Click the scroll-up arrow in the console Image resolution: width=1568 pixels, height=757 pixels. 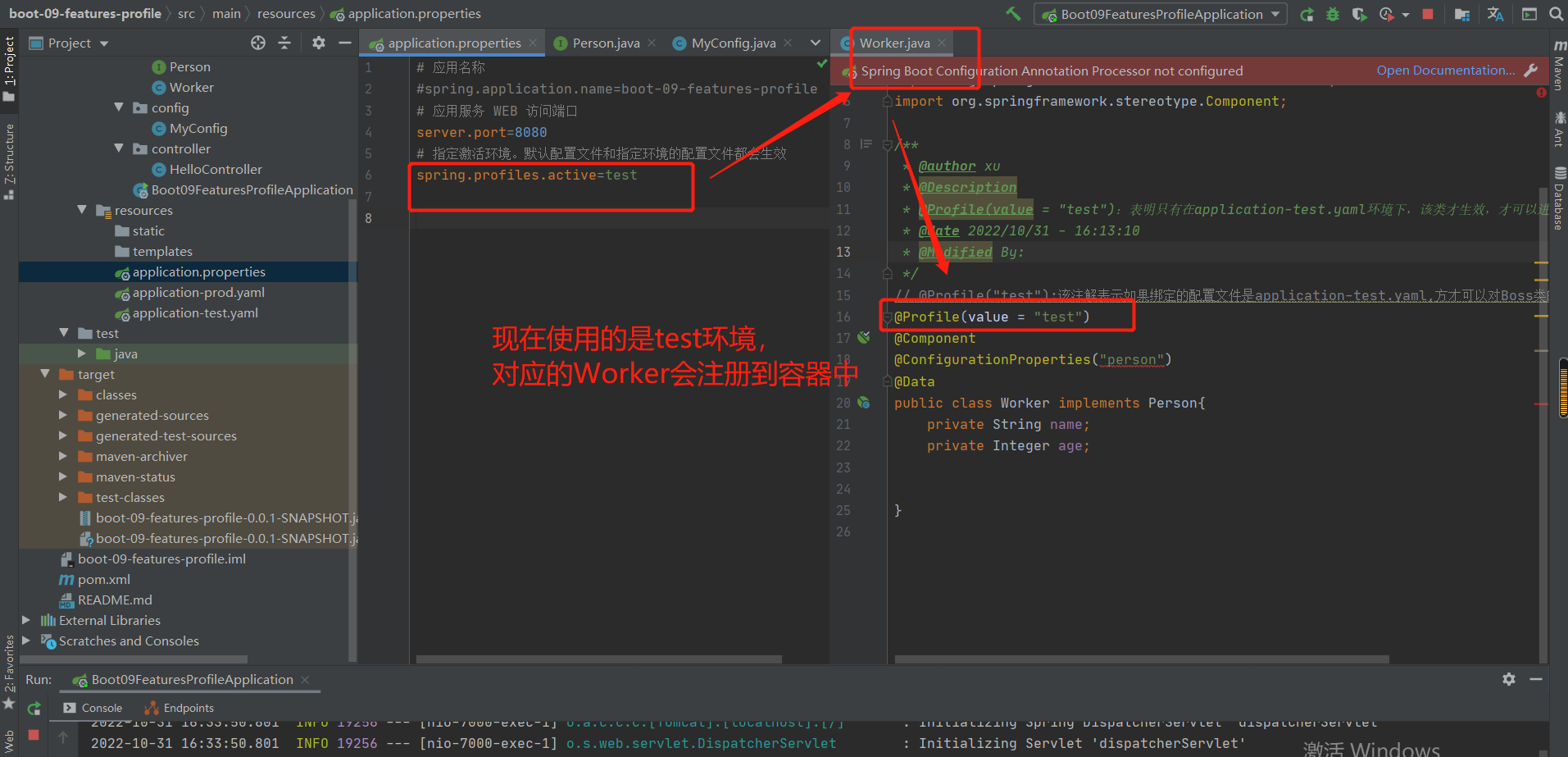63,736
